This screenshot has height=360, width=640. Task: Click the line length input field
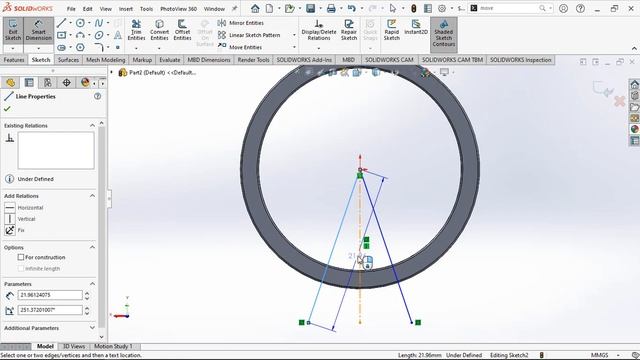coord(50,295)
